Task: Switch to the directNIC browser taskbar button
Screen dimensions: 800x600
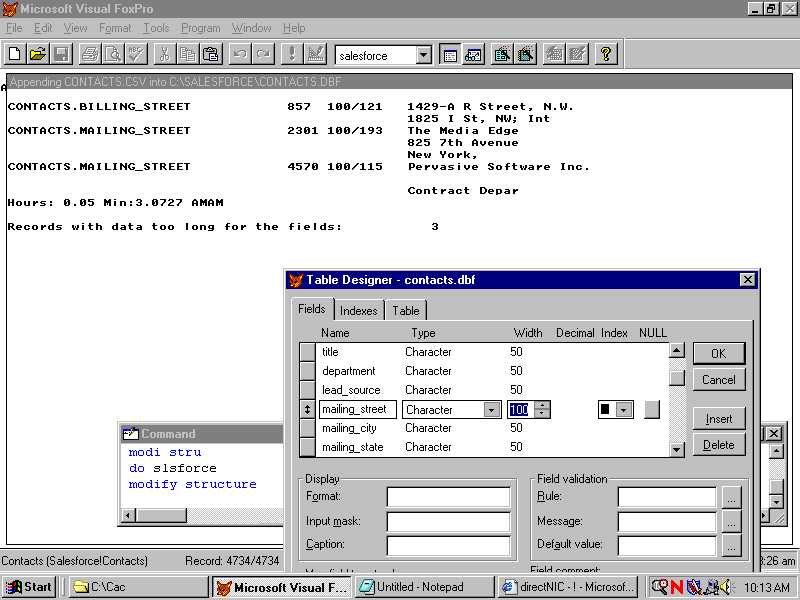Action: 568,587
